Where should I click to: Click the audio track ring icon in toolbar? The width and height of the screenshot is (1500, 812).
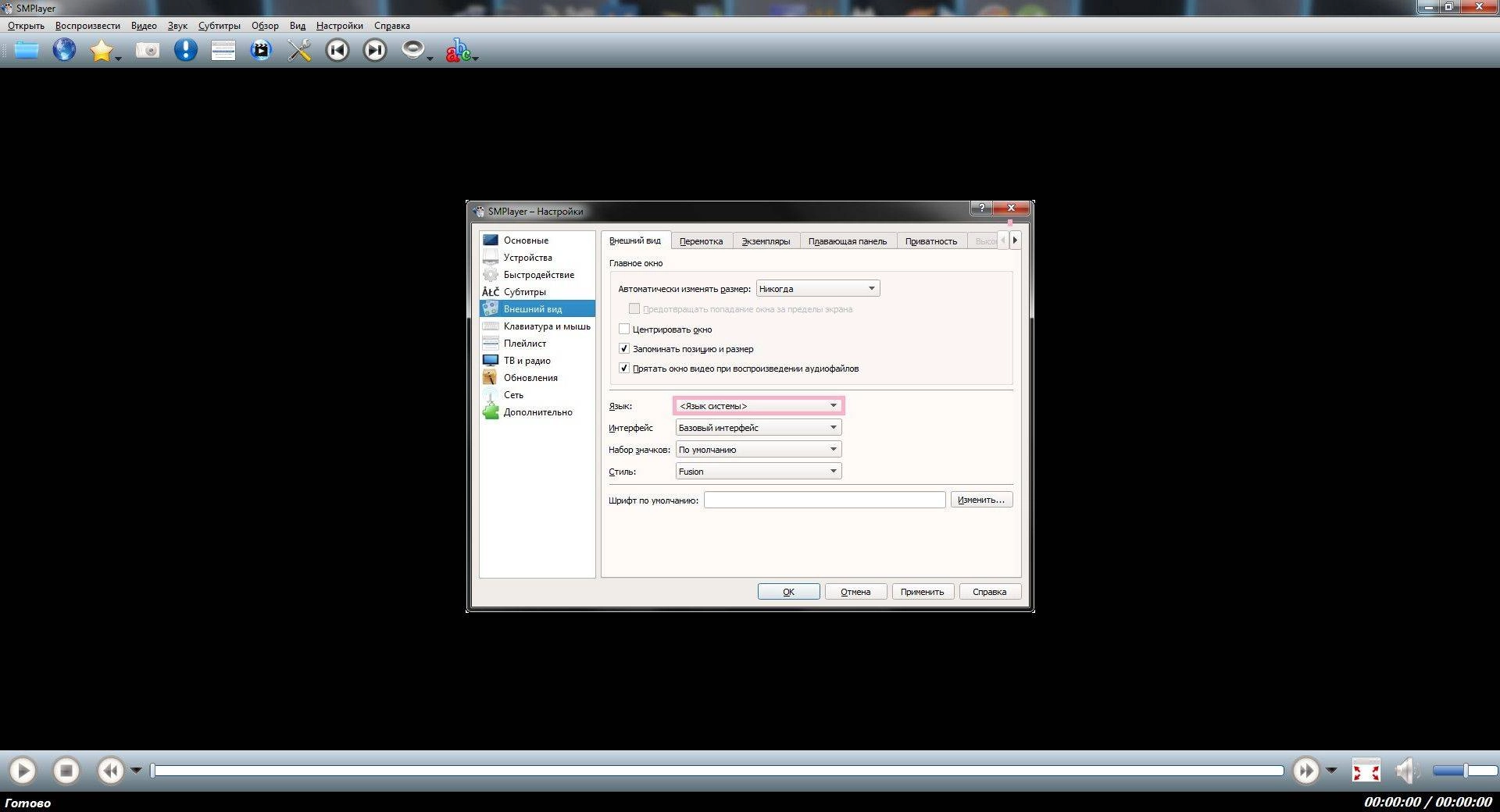[x=412, y=51]
